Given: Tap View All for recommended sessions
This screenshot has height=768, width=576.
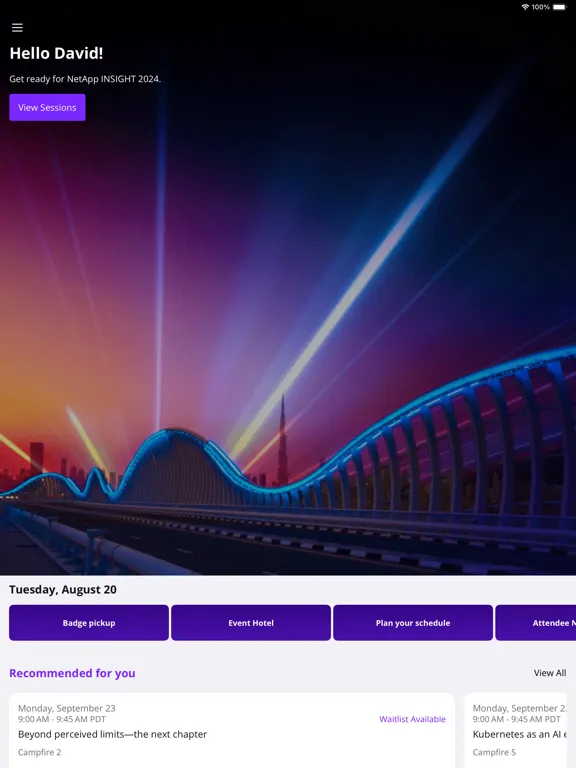Looking at the screenshot, I should pyautogui.click(x=550, y=673).
